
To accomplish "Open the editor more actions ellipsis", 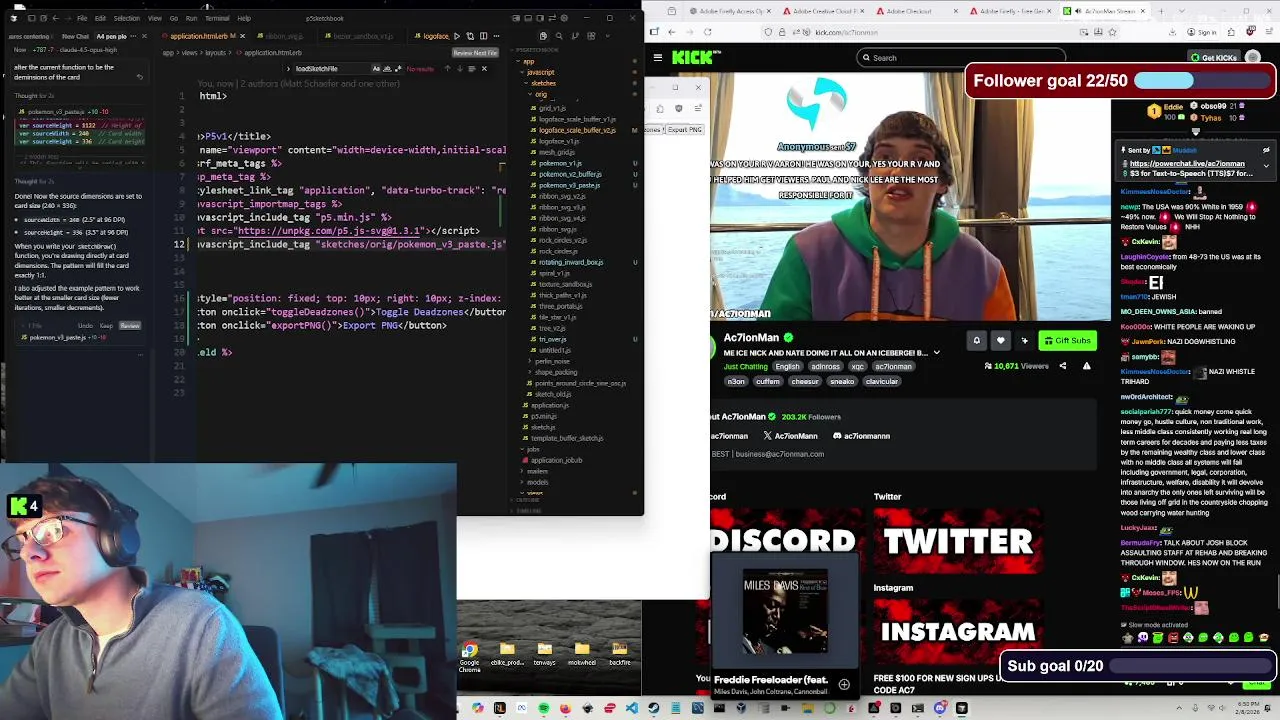I will click(497, 36).
